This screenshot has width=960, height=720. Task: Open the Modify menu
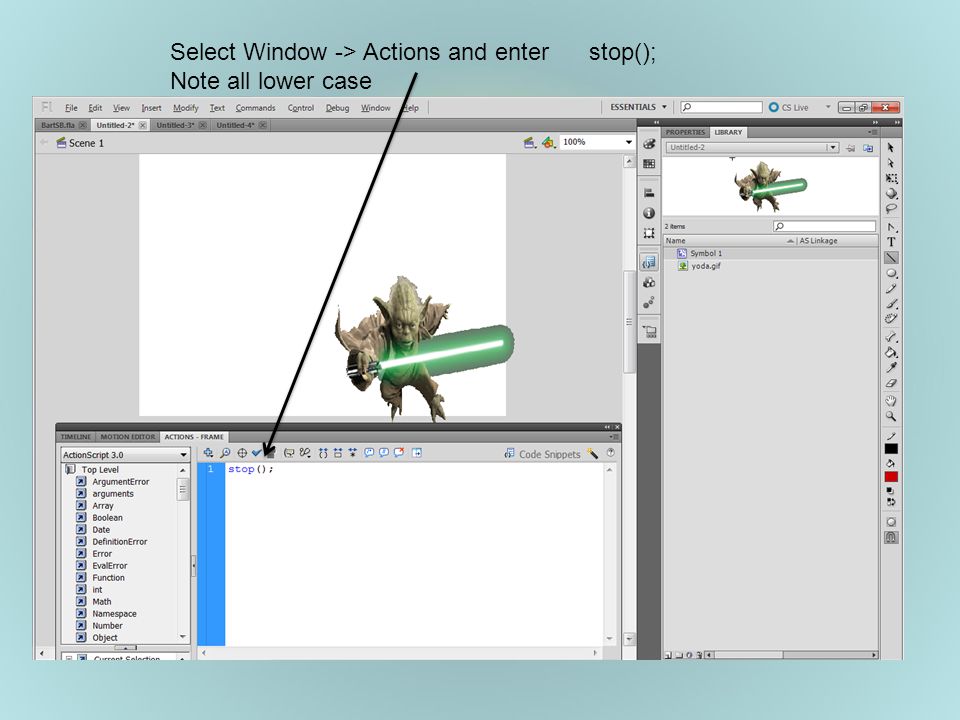186,108
